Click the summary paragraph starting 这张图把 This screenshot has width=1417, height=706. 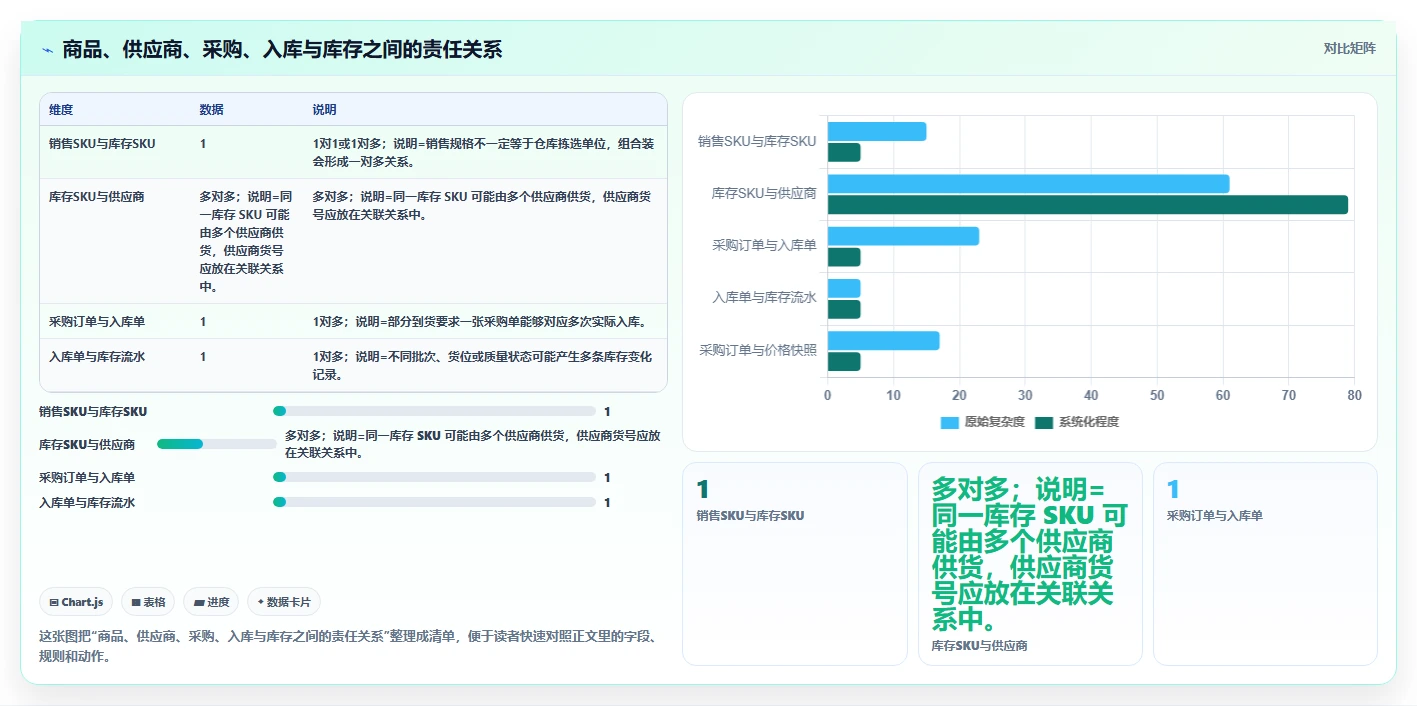tap(347, 646)
